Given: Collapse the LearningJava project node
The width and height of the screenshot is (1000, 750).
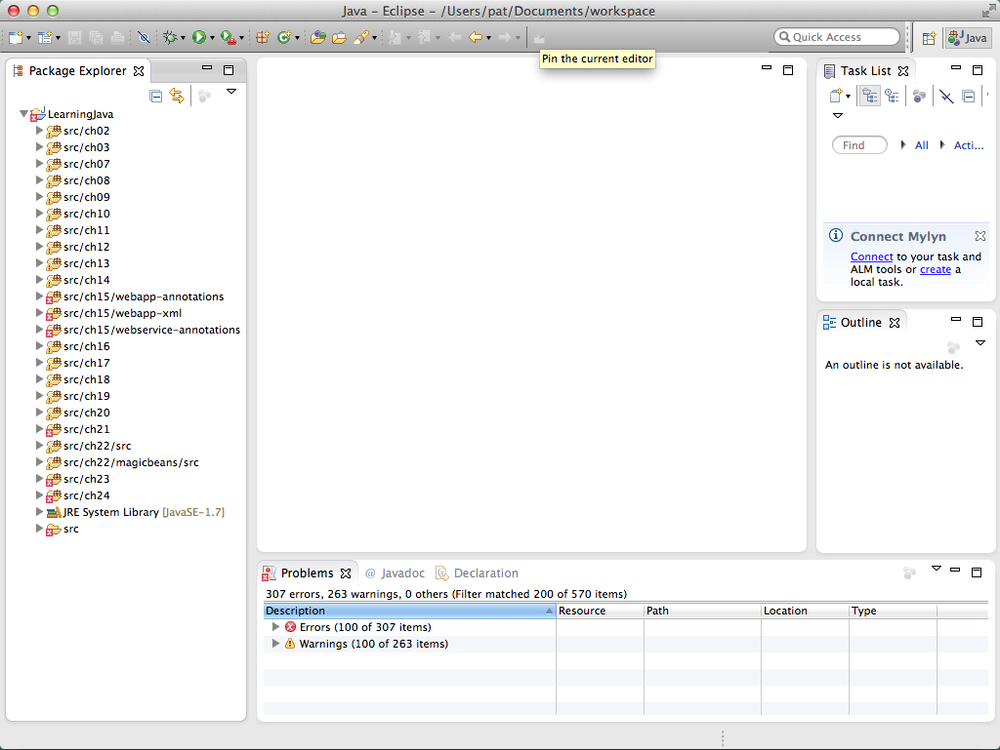Looking at the screenshot, I should [24, 114].
